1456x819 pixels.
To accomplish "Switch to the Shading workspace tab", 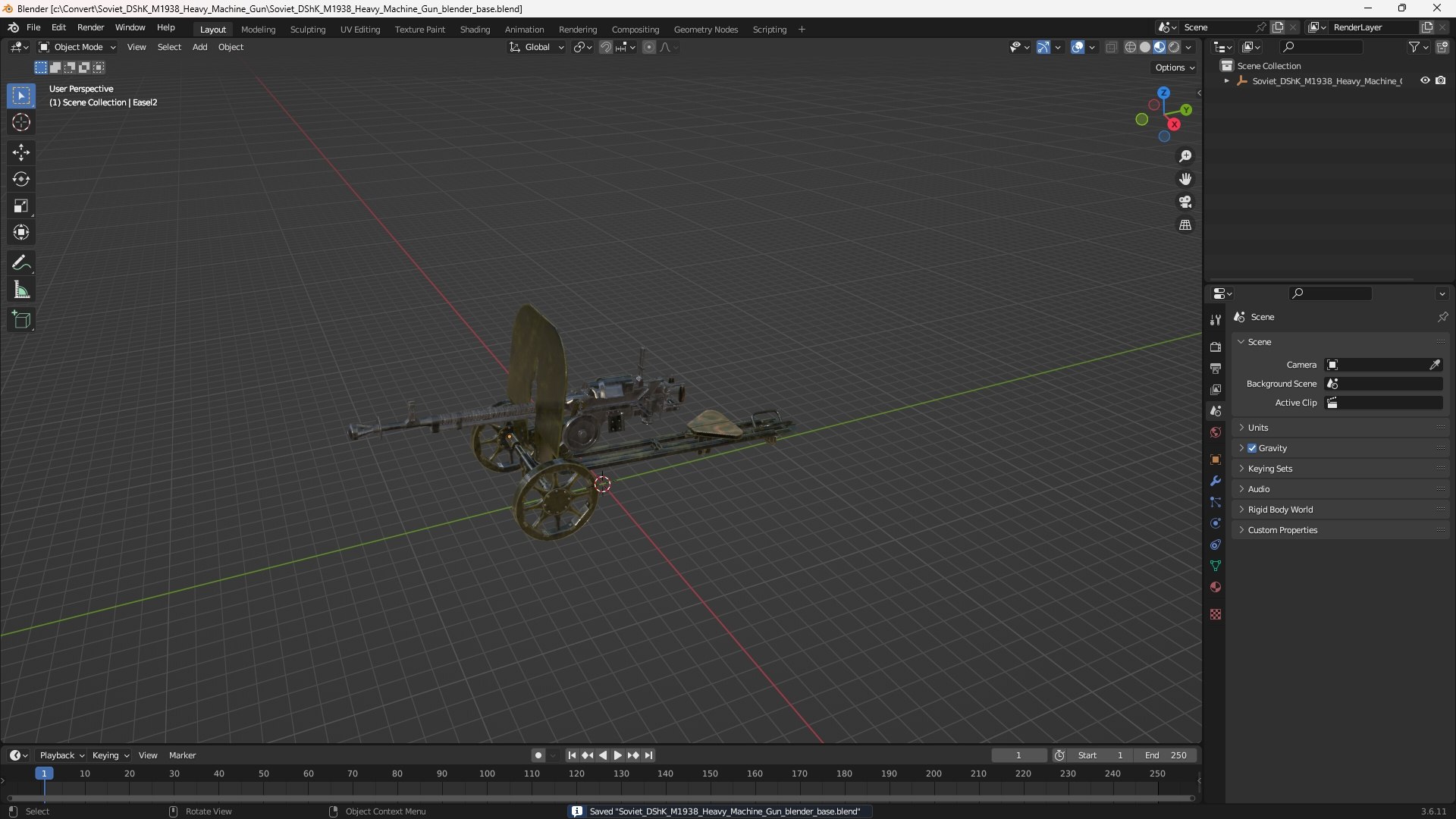I will pyautogui.click(x=475, y=30).
